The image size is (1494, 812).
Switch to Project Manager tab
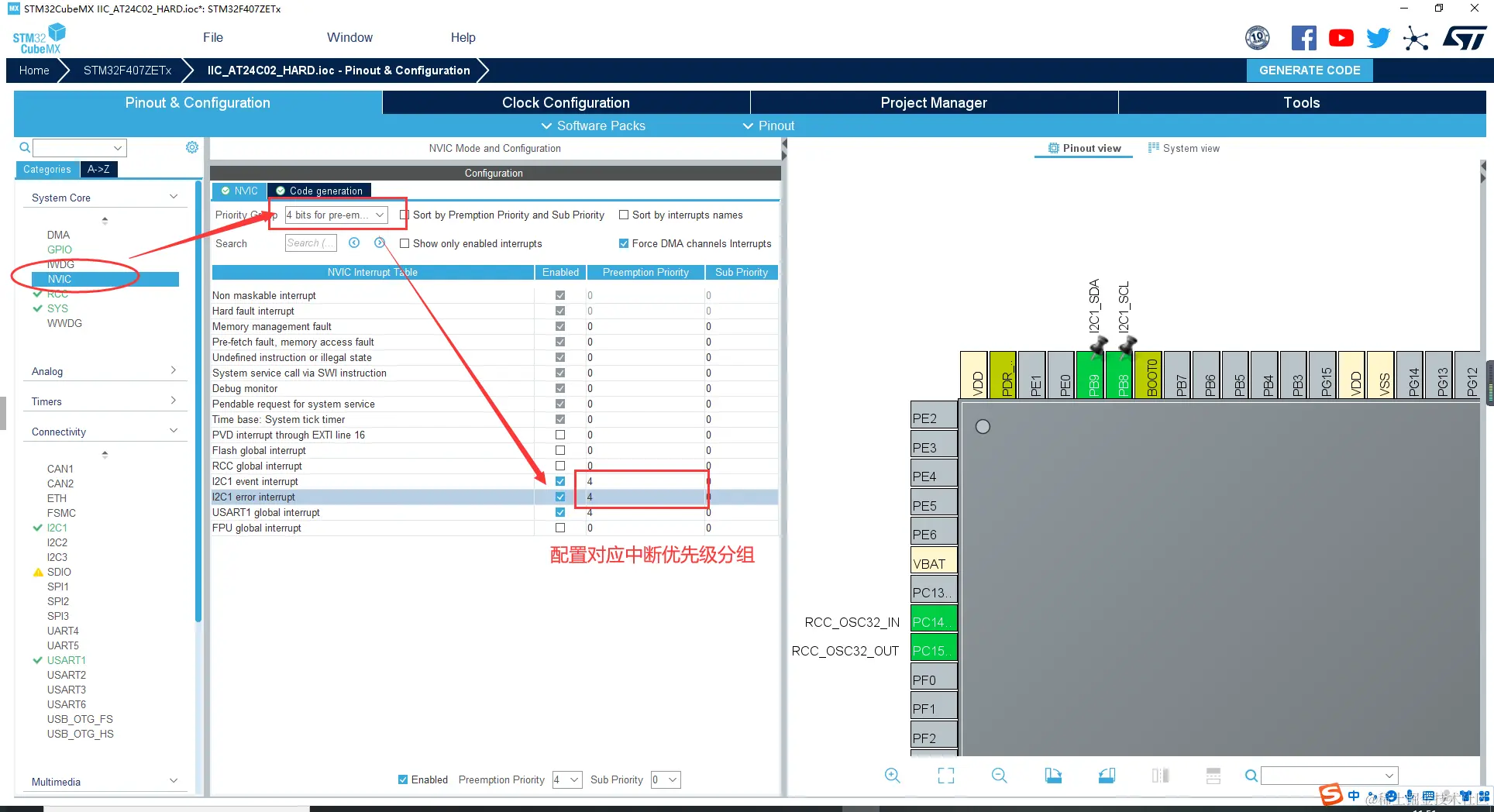934,102
